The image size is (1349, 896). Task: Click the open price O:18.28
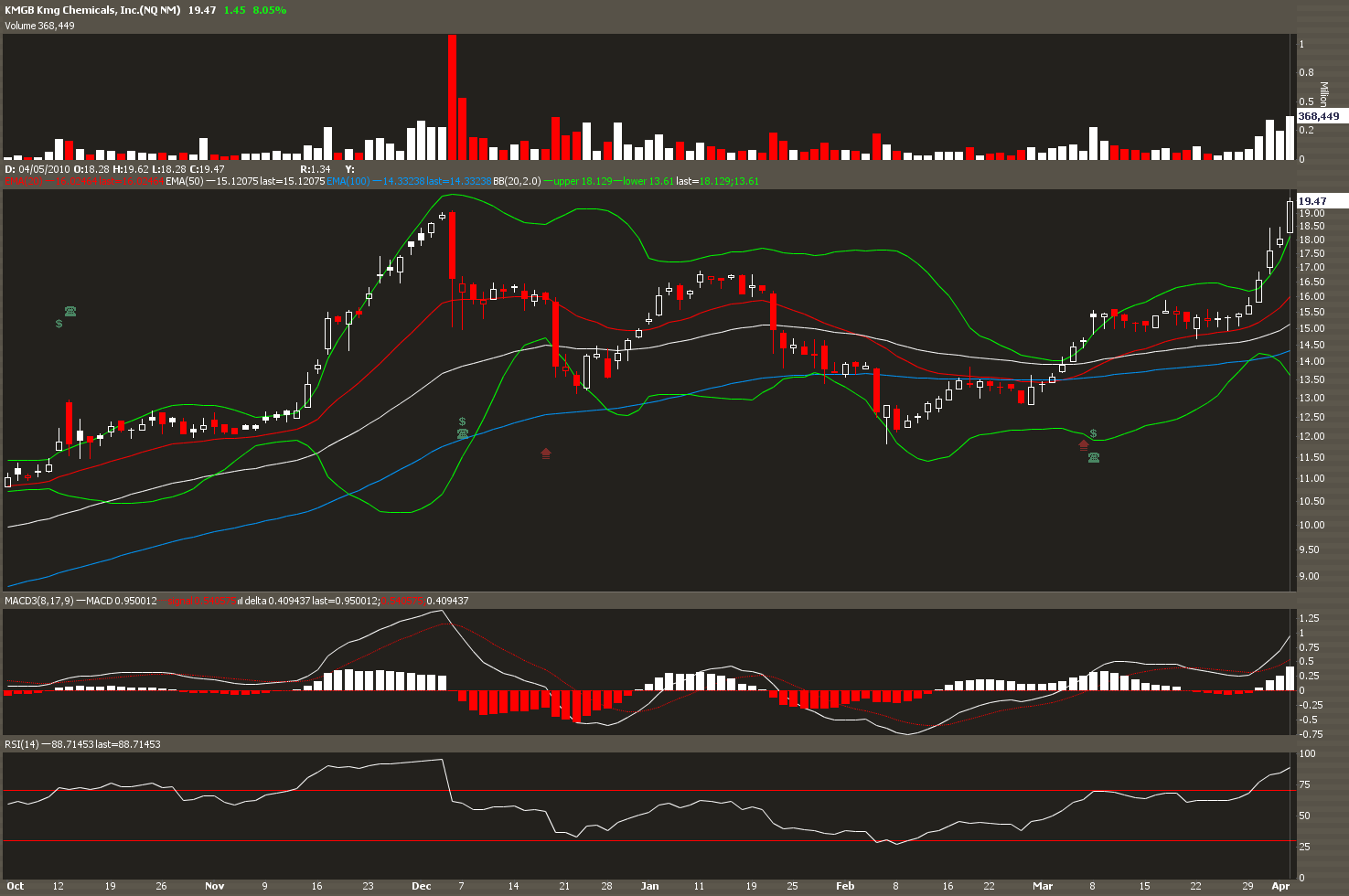tap(91, 169)
